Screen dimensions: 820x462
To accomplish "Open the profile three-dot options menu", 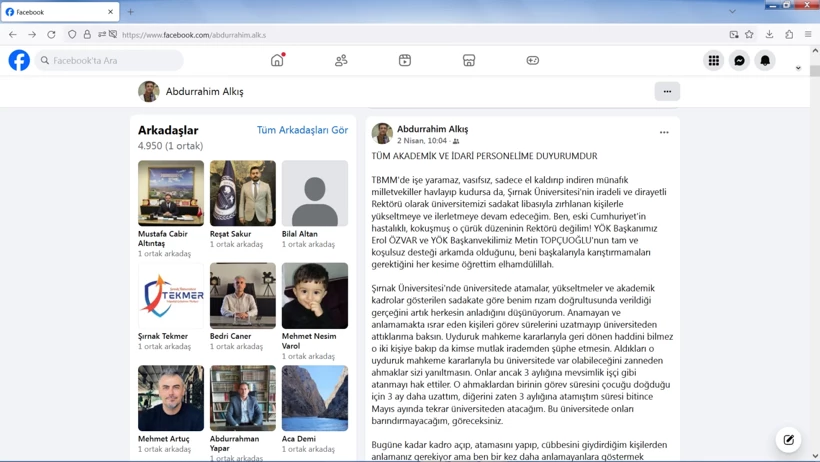I will pyautogui.click(x=667, y=92).
